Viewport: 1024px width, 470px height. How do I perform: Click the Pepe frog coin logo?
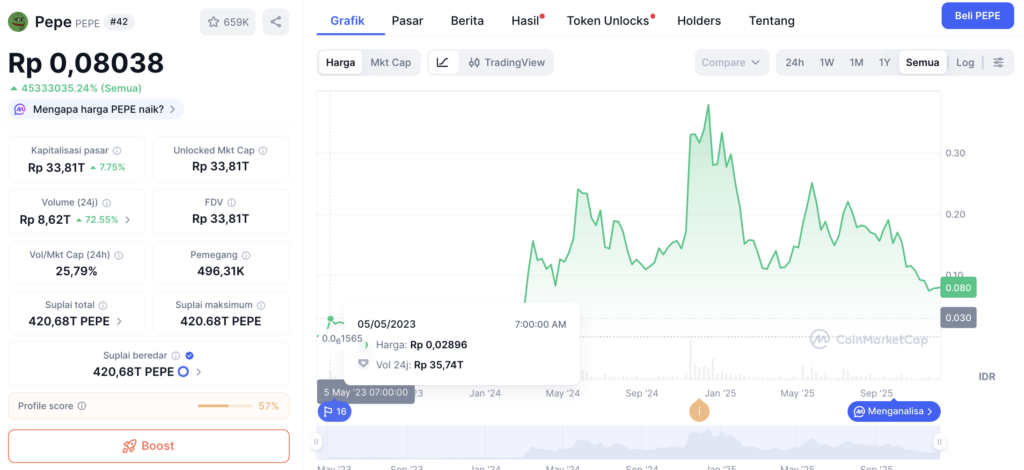click(x=18, y=22)
